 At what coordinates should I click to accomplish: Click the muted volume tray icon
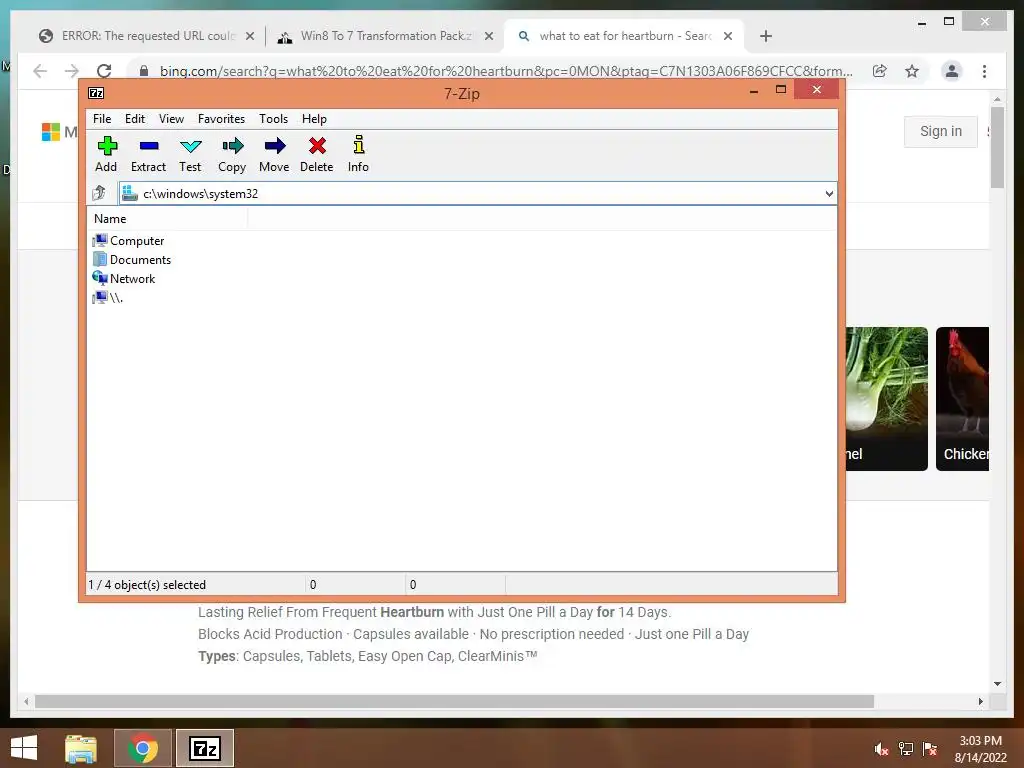point(881,749)
